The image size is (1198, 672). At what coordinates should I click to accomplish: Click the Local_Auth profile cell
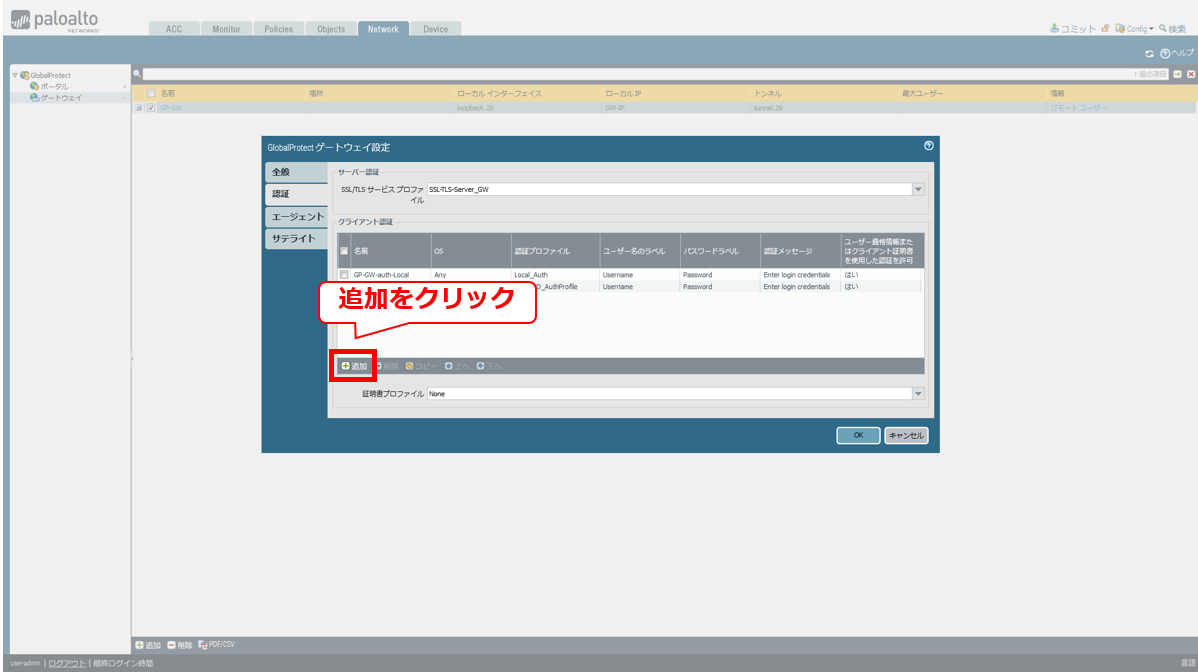(x=531, y=275)
